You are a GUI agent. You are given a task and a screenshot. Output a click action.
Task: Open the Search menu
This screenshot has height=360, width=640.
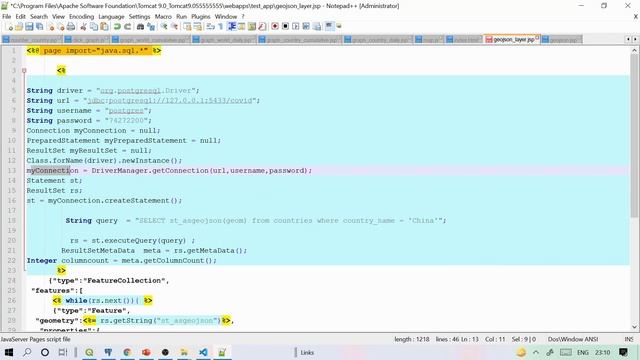[x=39, y=16]
